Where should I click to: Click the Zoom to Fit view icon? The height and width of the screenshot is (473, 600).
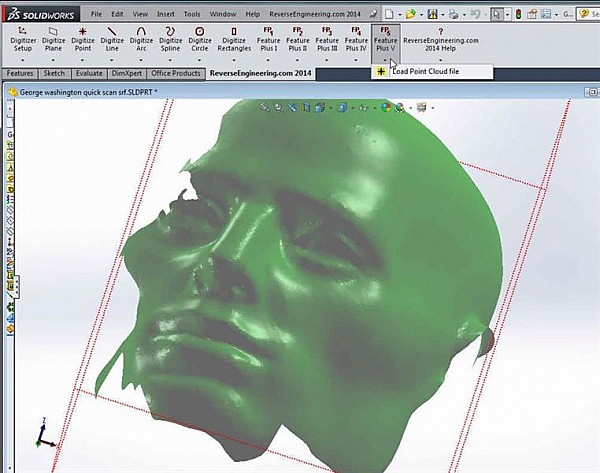coord(264,108)
